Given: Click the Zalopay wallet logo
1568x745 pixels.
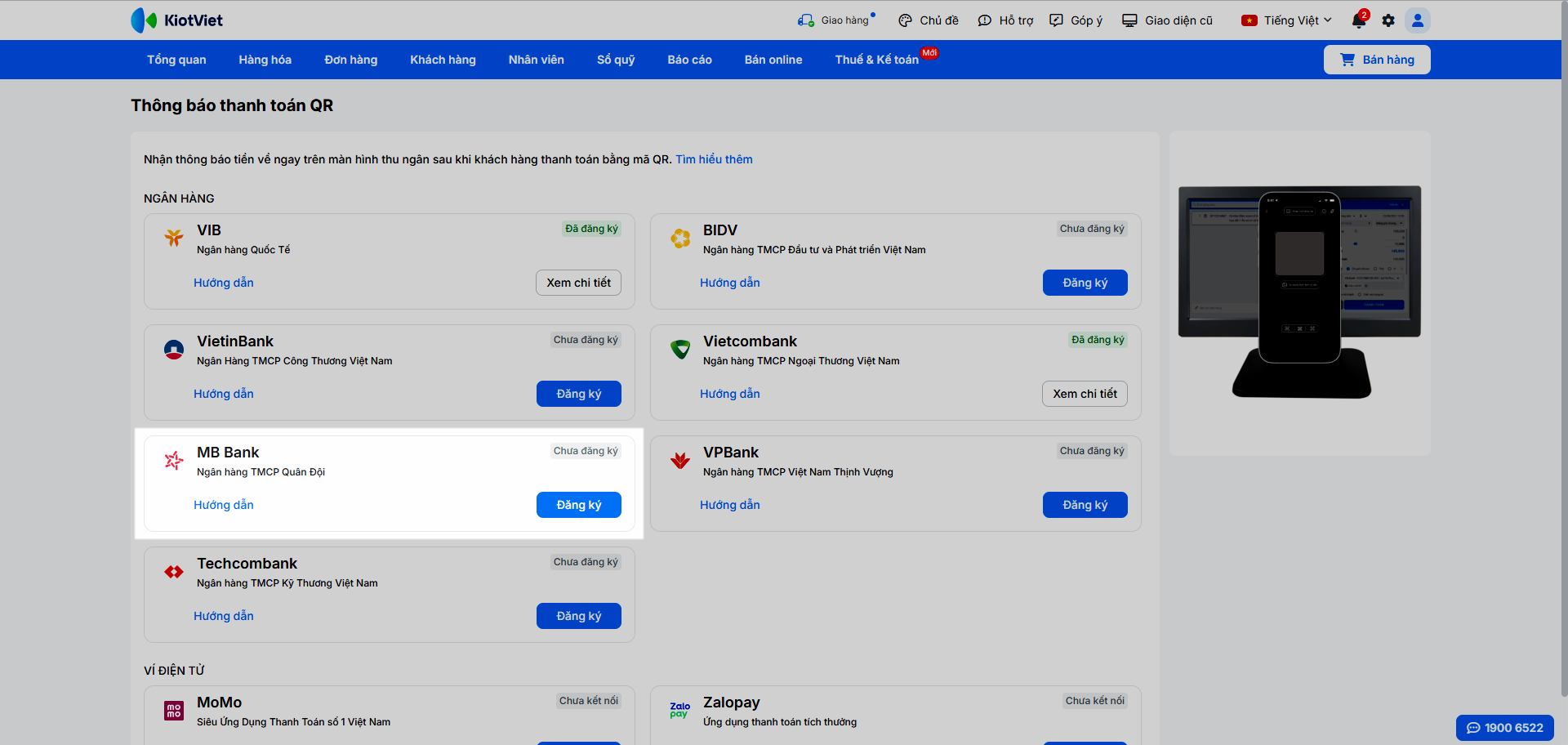Looking at the screenshot, I should [x=680, y=710].
